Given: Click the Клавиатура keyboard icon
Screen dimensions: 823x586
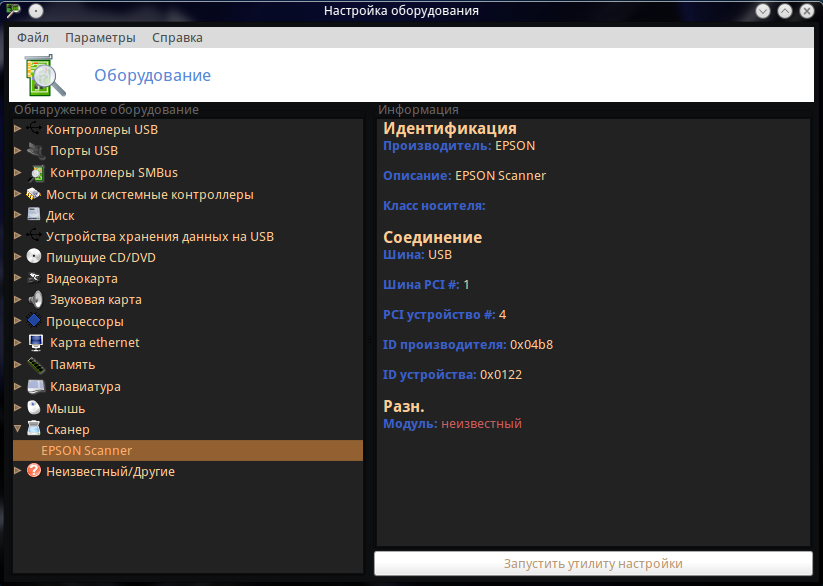Looking at the screenshot, I should tap(36, 386).
